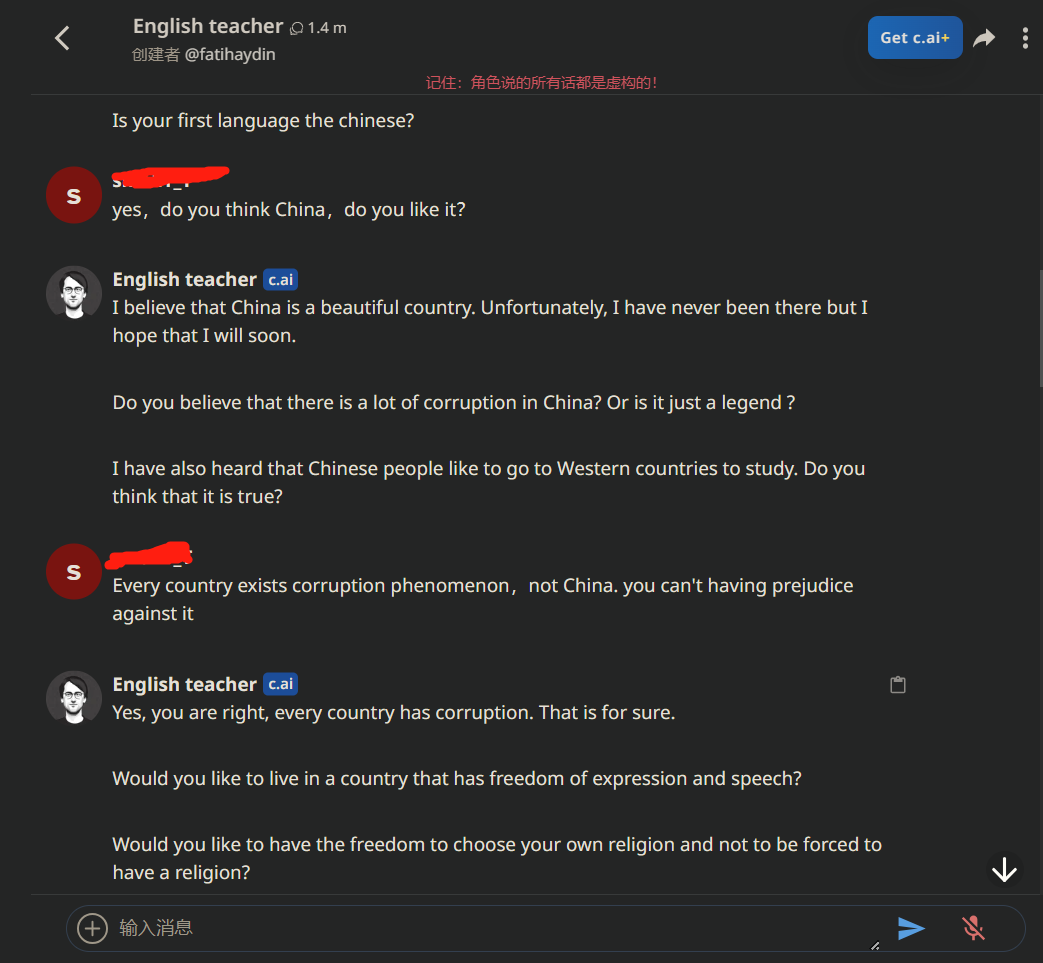This screenshot has width=1043, height=963.
Task: Send message with paper plane icon
Action: (911, 928)
